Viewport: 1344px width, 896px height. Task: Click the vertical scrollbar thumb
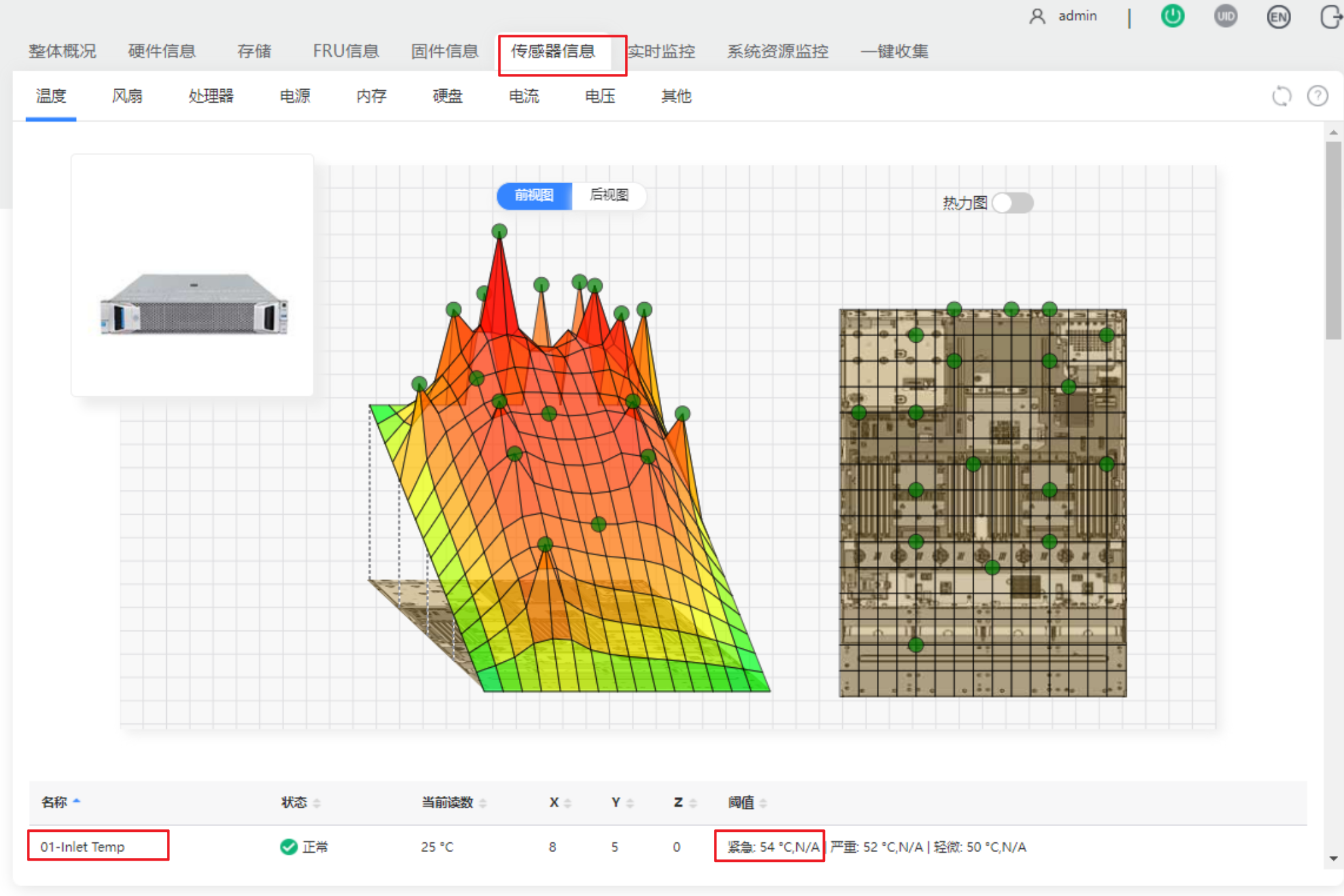tap(1333, 239)
